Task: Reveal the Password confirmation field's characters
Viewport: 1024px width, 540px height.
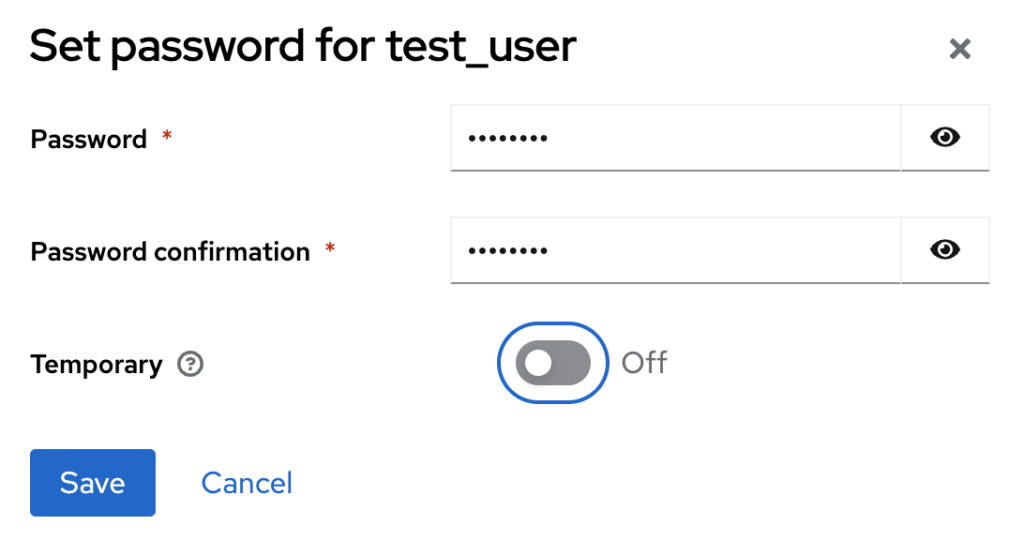Action: click(x=945, y=250)
